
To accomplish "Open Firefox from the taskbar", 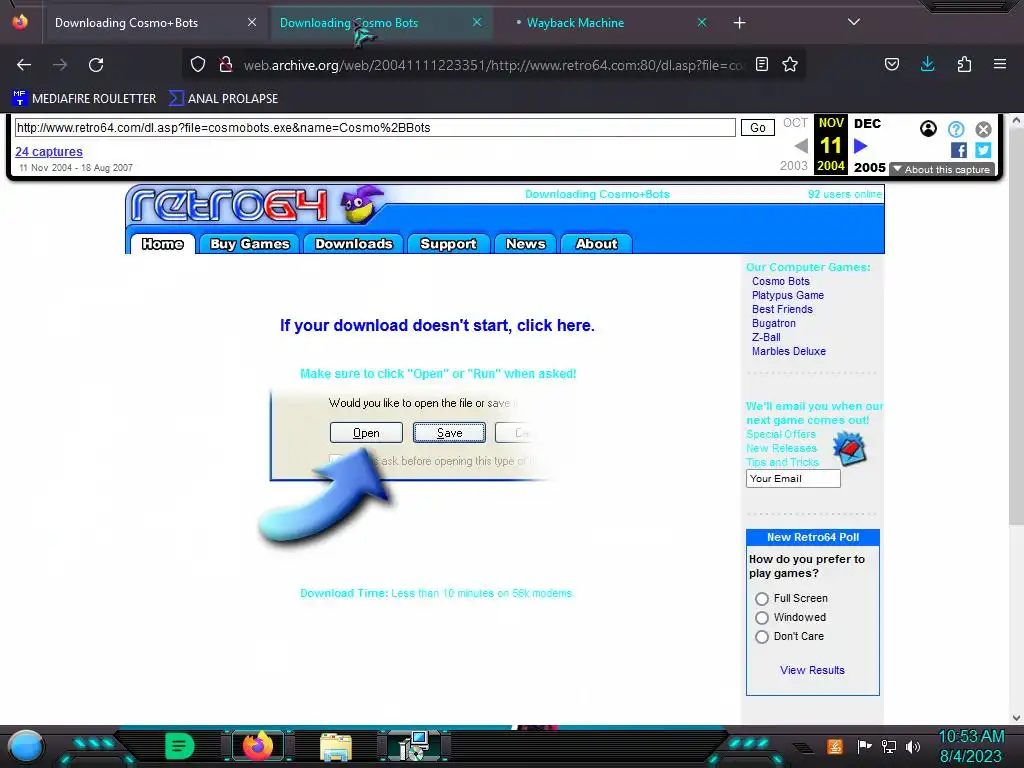I will 258,746.
